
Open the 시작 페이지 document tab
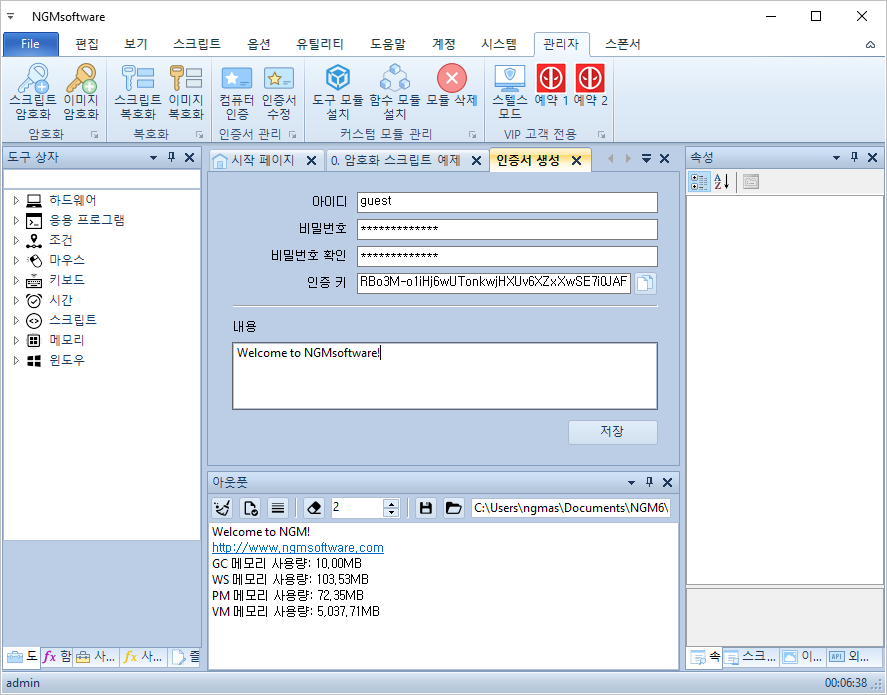(262, 160)
